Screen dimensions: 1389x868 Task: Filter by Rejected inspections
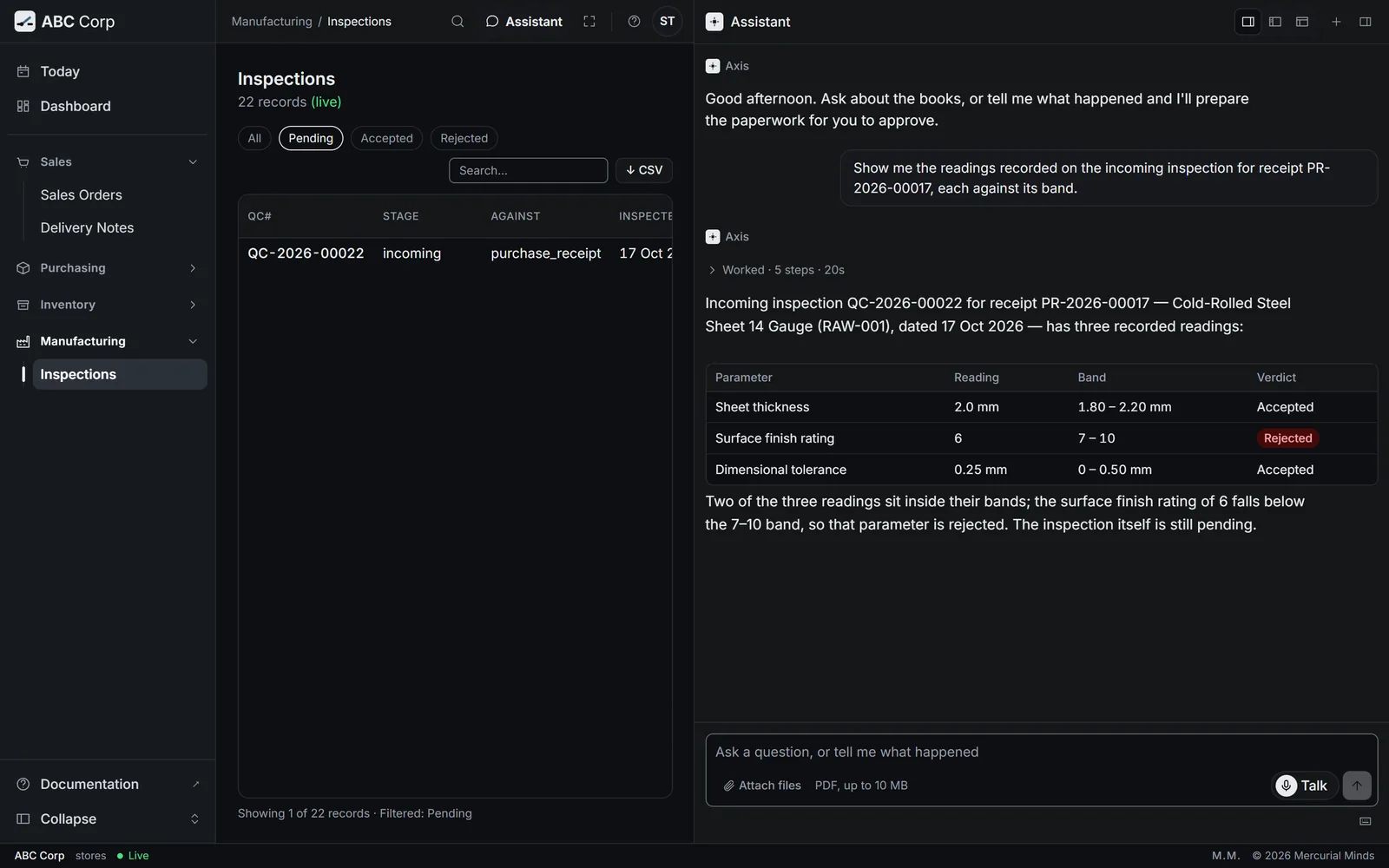464,138
